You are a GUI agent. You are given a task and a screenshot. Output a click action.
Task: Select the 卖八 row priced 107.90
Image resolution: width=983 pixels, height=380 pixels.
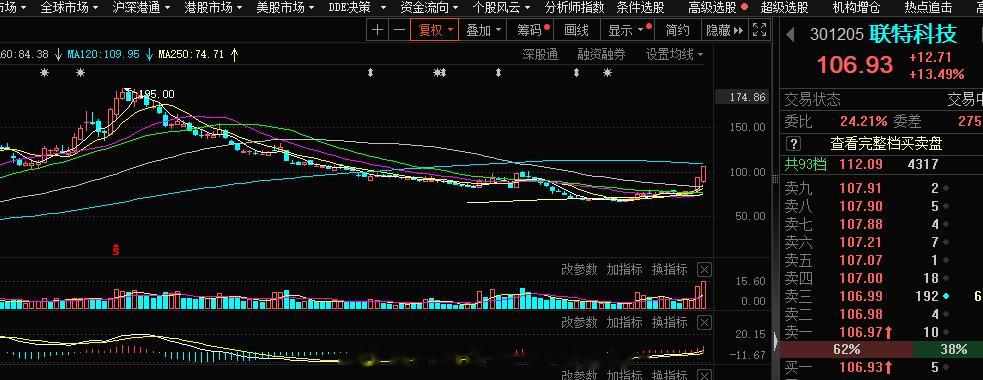(881, 206)
